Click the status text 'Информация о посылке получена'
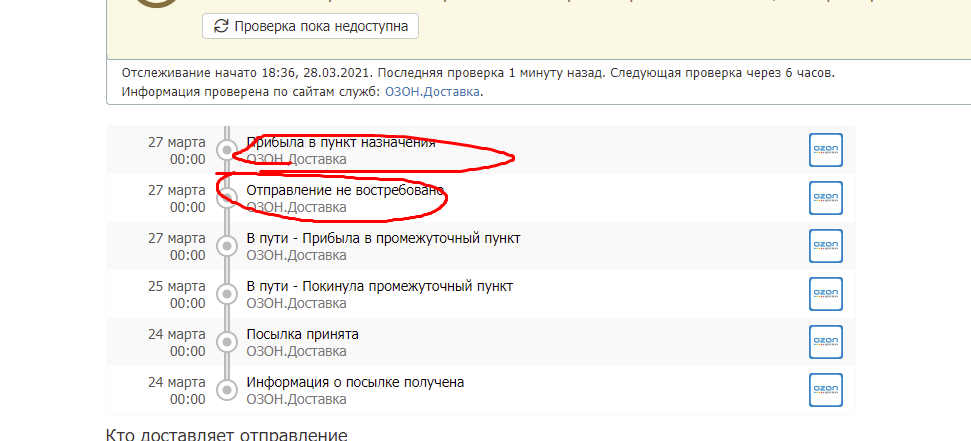Screen dimensions: 971x441 355,382
